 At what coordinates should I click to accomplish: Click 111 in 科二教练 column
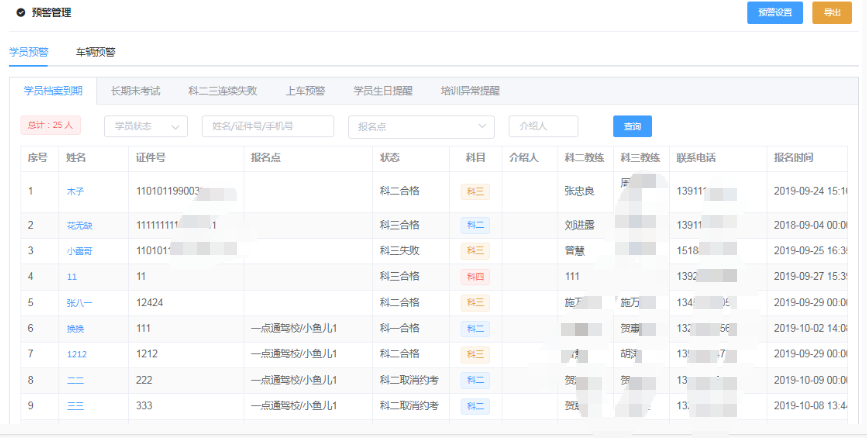click(572, 277)
